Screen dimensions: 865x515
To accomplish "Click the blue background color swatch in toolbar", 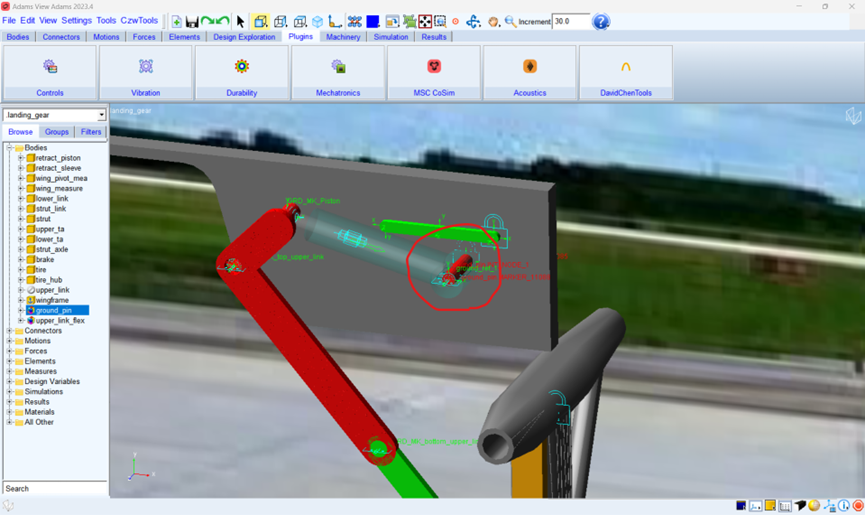I will coord(372,21).
